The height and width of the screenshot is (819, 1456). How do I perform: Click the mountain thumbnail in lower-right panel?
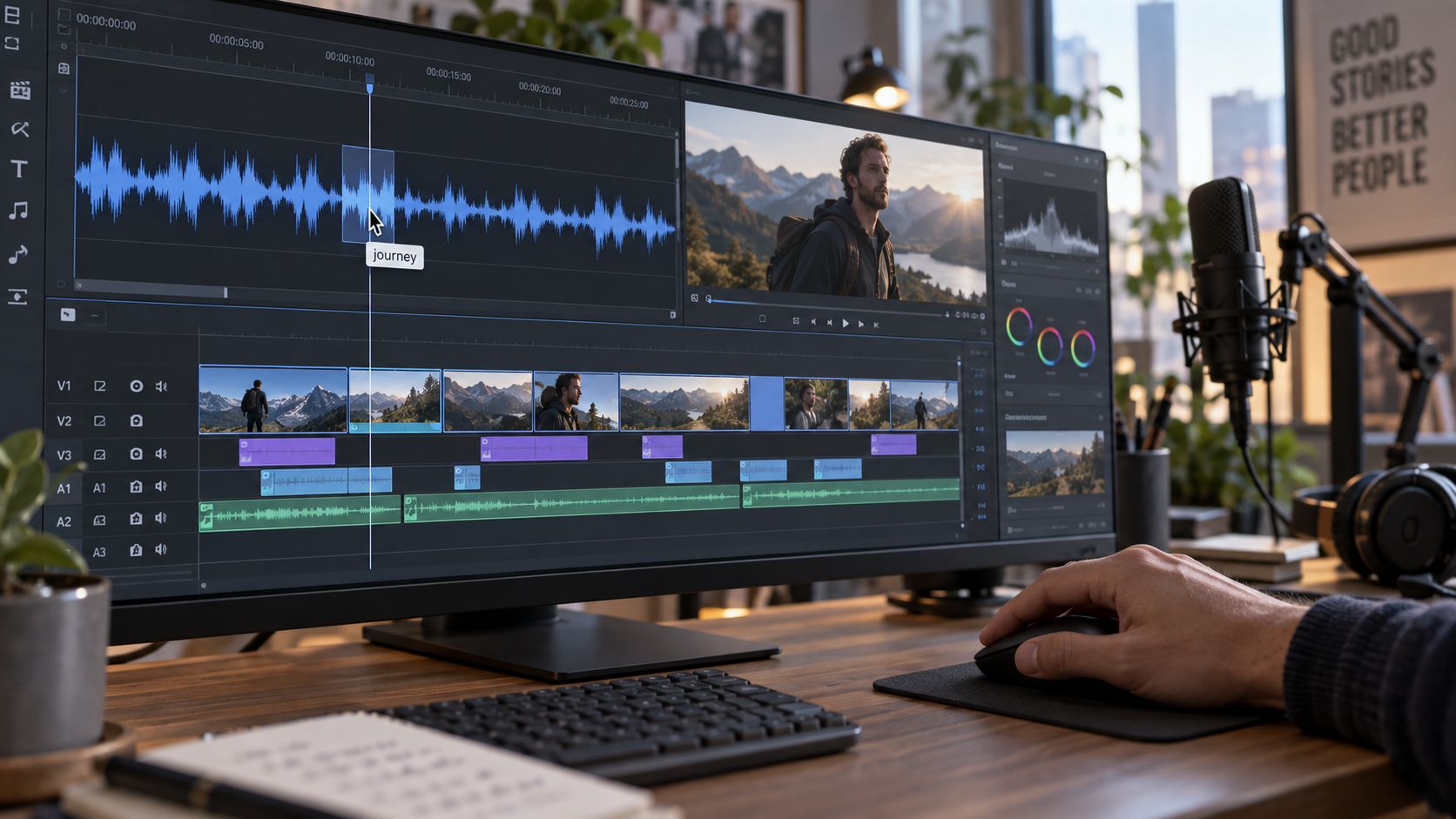click(1055, 463)
